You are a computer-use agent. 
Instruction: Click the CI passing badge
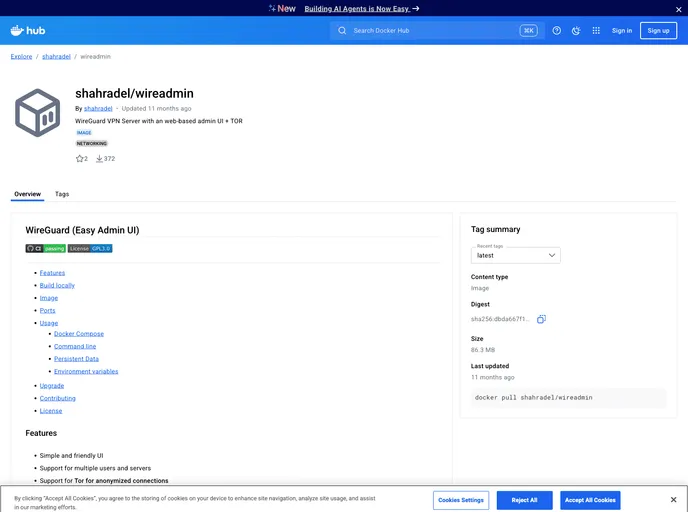click(46, 248)
